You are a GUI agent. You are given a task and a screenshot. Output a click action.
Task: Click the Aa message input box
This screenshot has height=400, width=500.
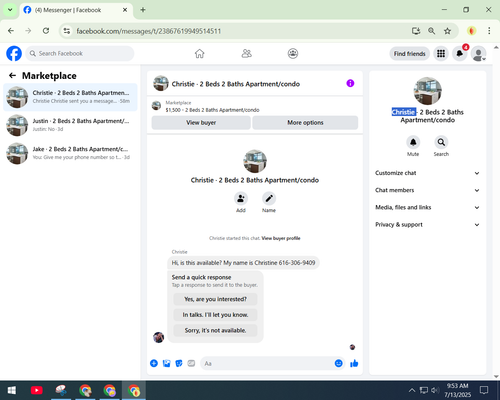(268, 363)
